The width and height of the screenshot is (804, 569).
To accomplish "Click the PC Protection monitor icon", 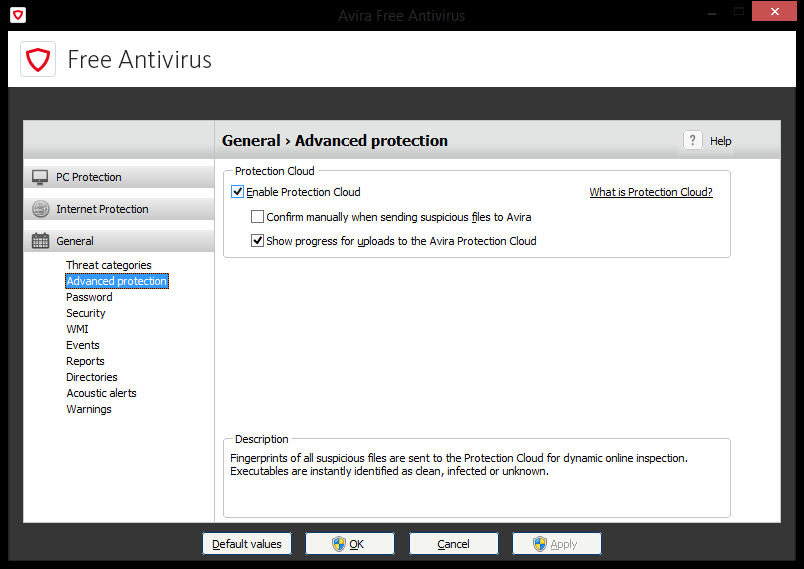I will click(x=40, y=177).
